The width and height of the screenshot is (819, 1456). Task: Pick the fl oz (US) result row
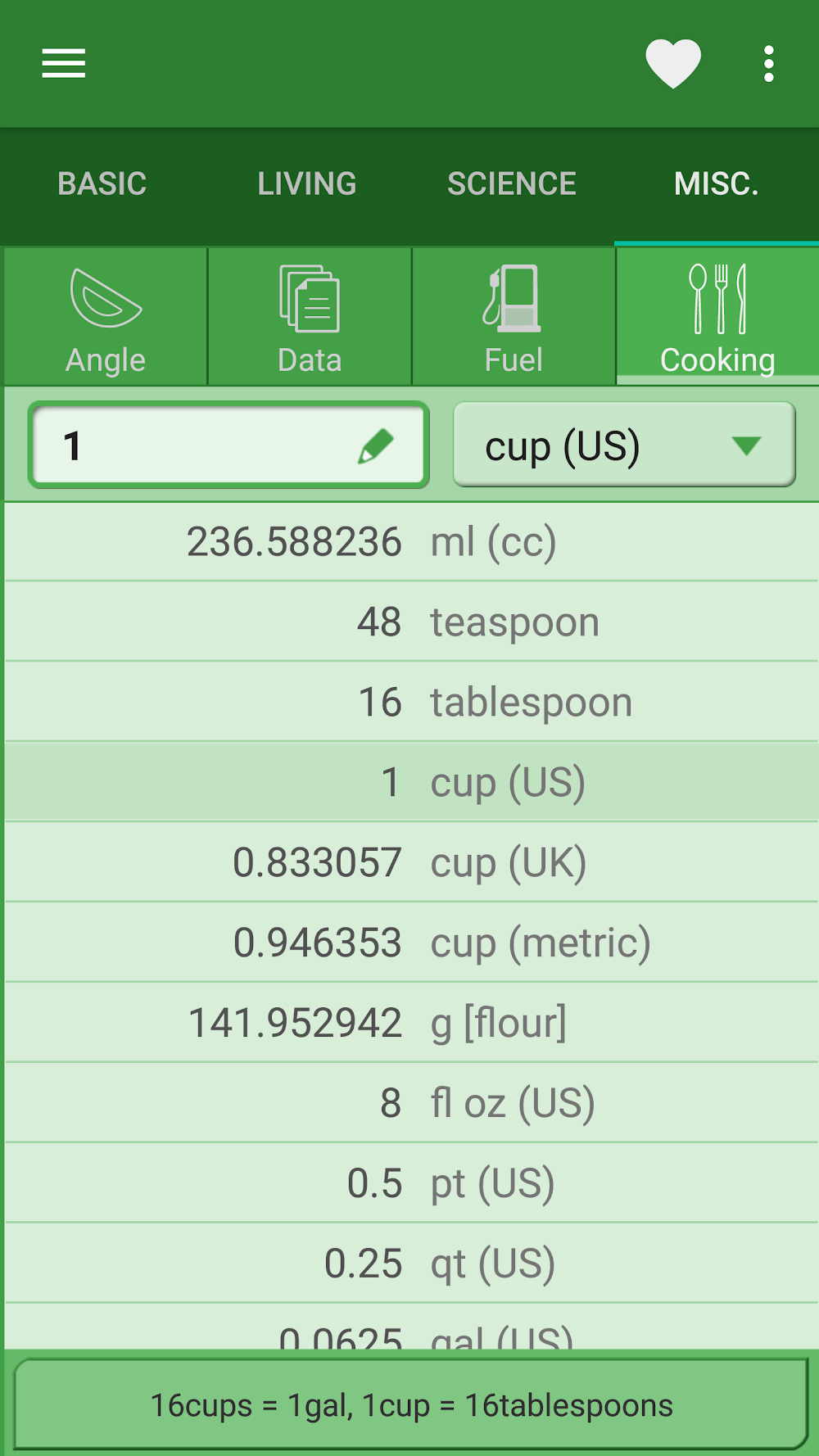pos(411,1103)
